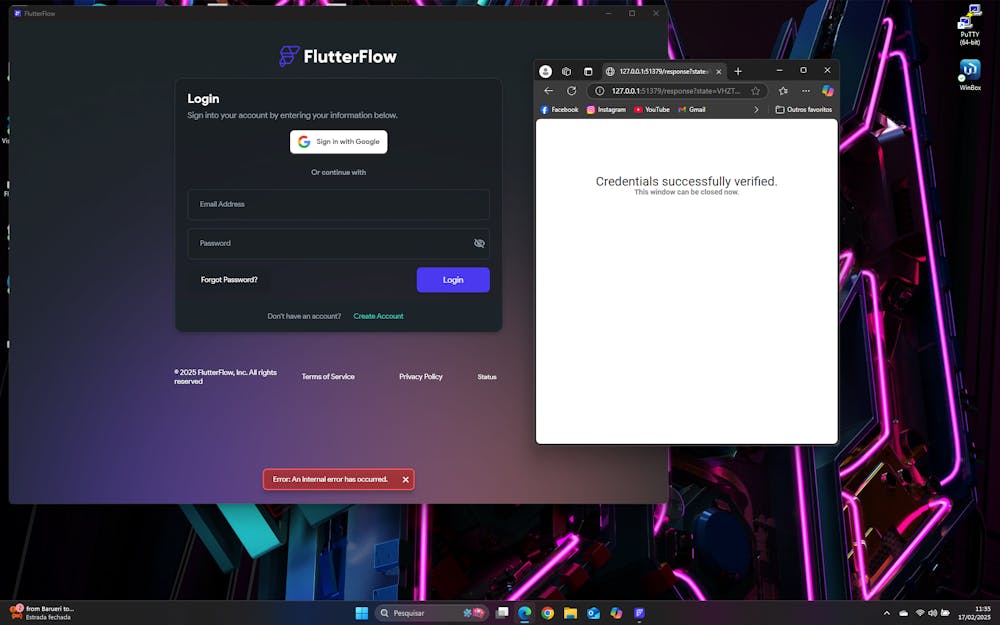The image size is (1000, 625).
Task: Open the Edge favorites hub icon
Action: tap(783, 91)
